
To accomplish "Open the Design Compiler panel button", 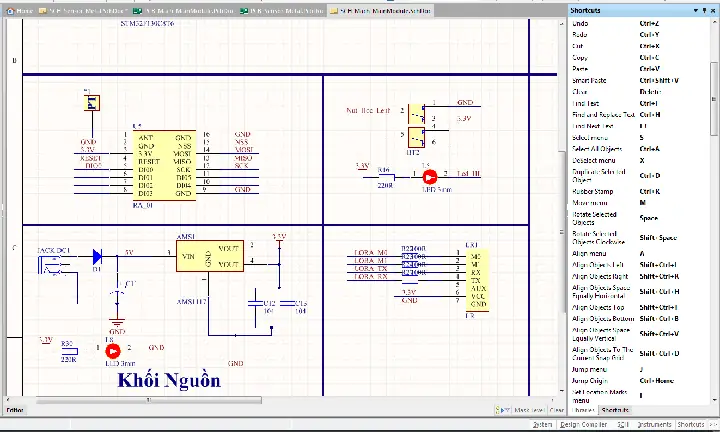I will click(583, 425).
